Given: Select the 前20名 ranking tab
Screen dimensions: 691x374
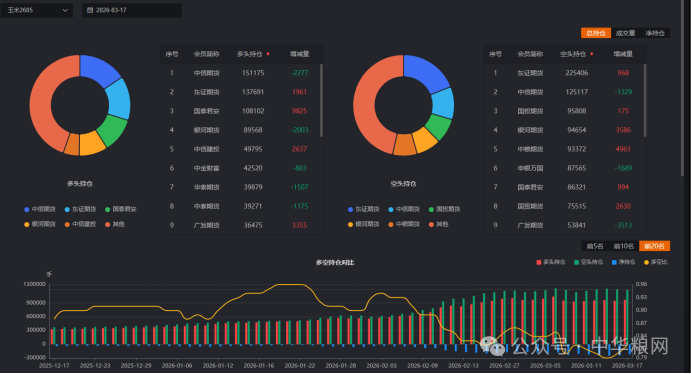Looking at the screenshot, I should 654,246.
